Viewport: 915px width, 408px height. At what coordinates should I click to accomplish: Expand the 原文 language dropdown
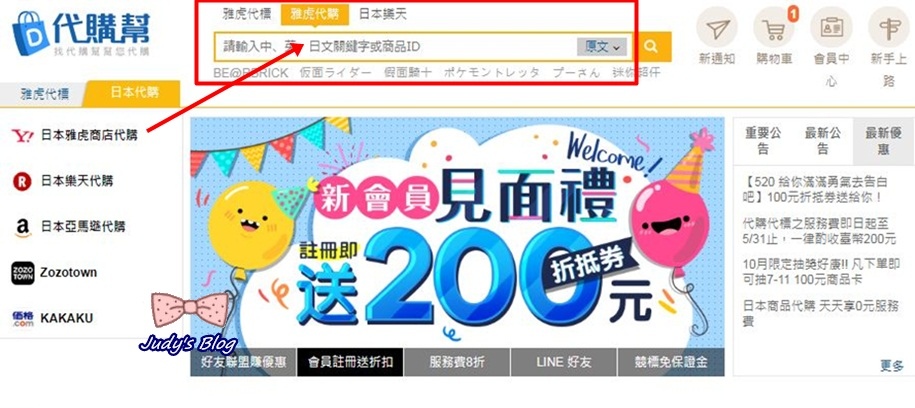tap(602, 47)
